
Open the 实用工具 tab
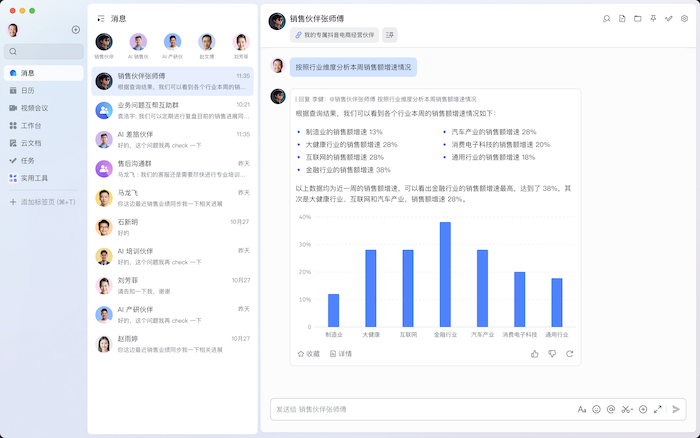(44, 178)
